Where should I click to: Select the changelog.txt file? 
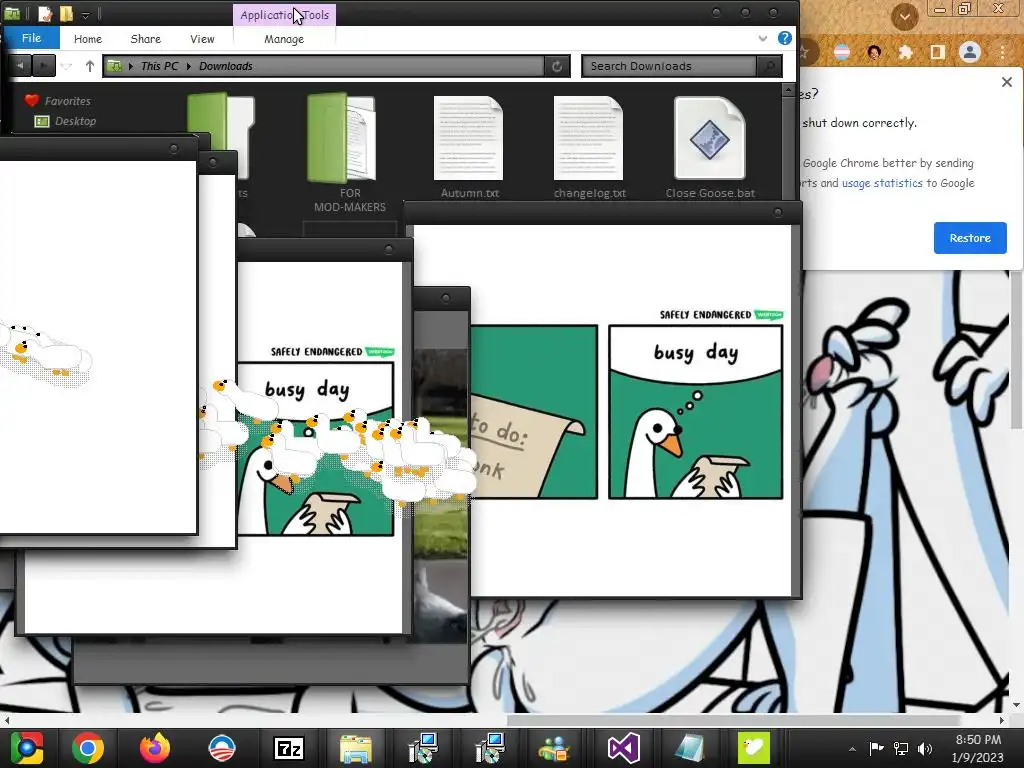point(589,147)
